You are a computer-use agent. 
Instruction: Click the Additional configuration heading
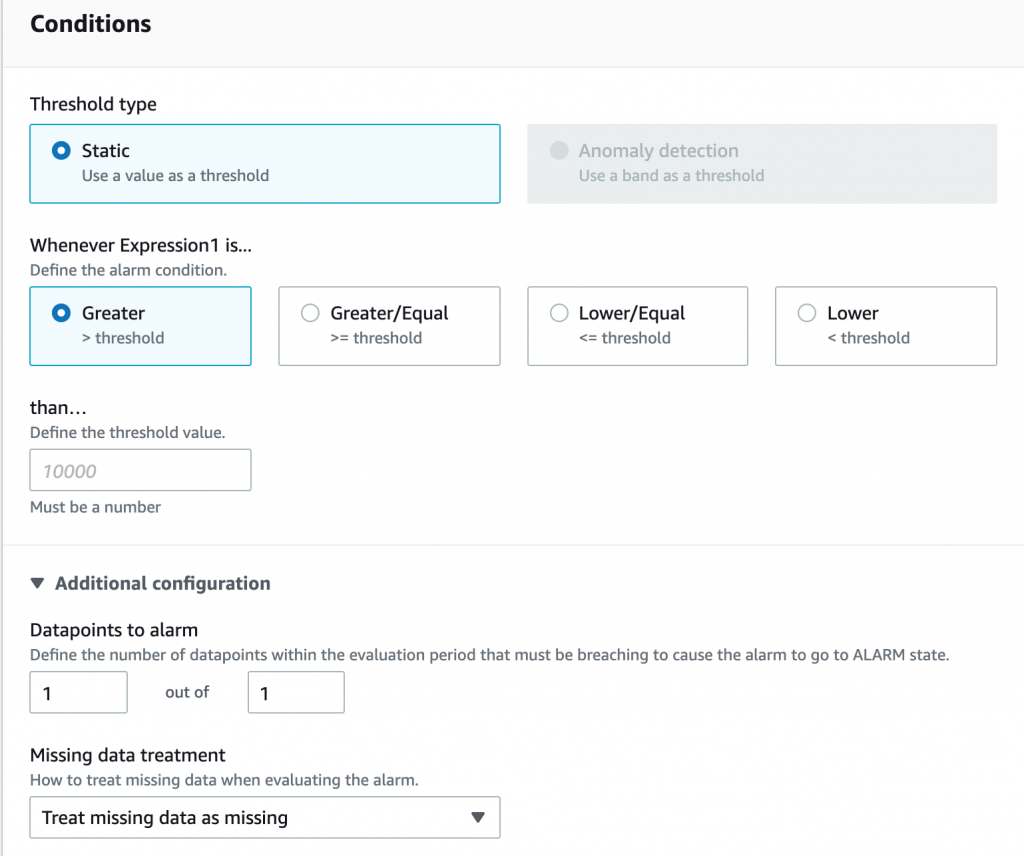click(x=162, y=583)
